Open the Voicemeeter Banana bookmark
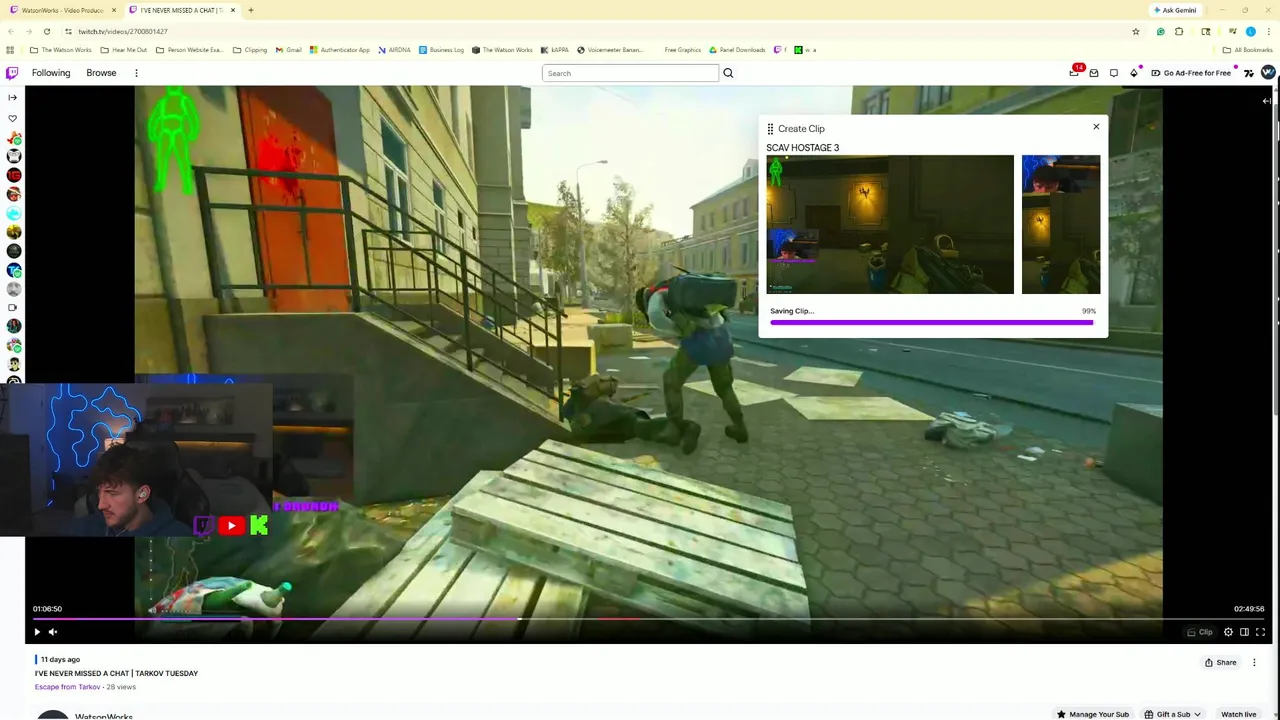Image resolution: width=1280 pixels, height=720 pixels. [x=609, y=50]
